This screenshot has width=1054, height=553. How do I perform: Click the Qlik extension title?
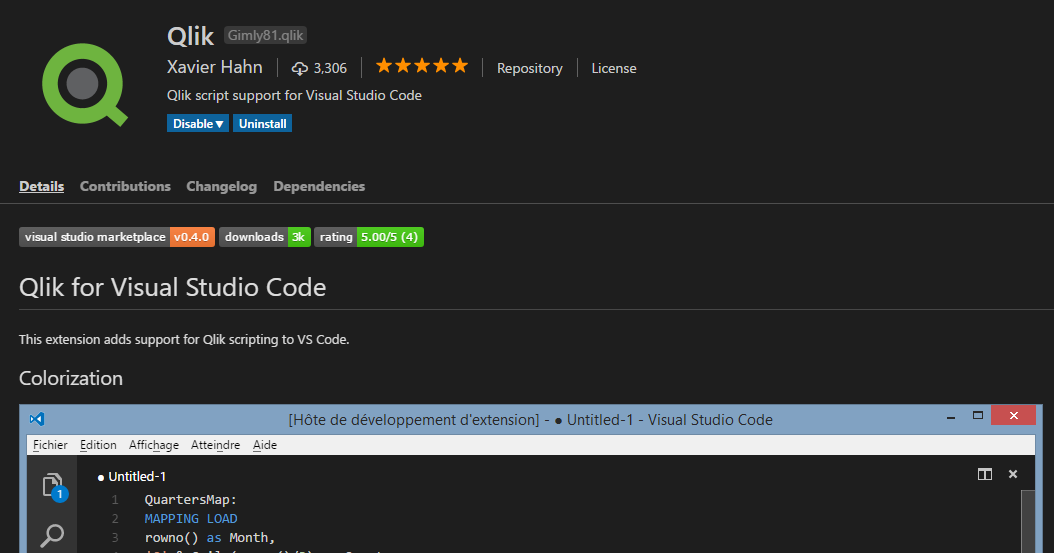(x=190, y=36)
